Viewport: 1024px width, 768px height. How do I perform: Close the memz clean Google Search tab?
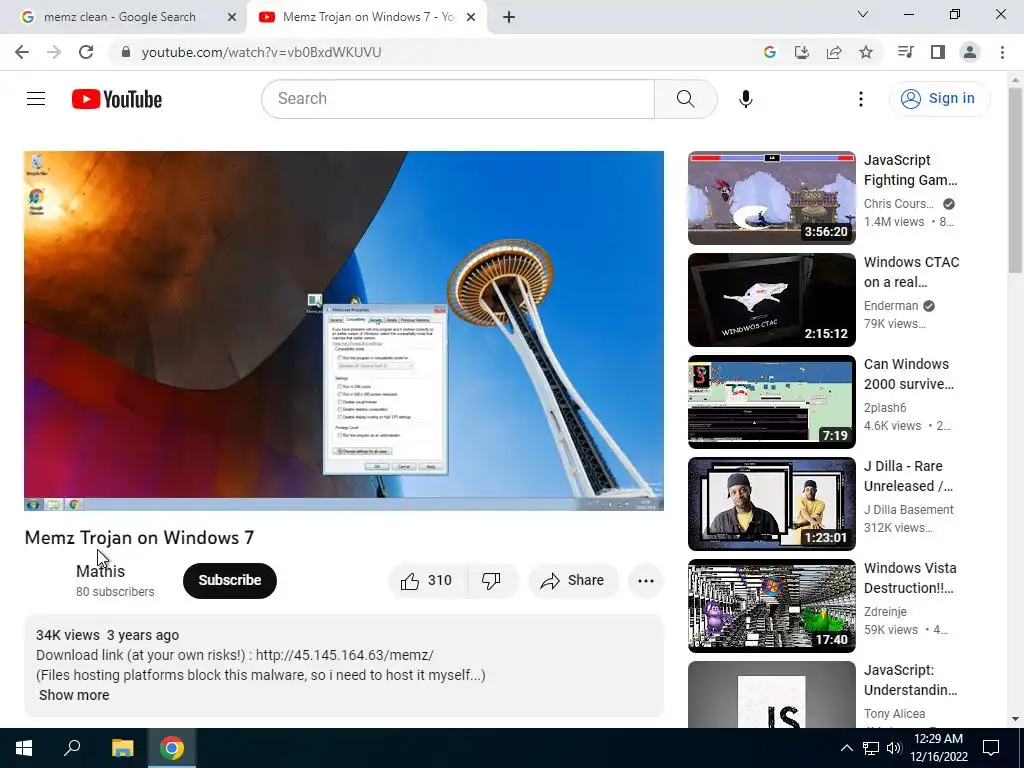click(x=232, y=18)
